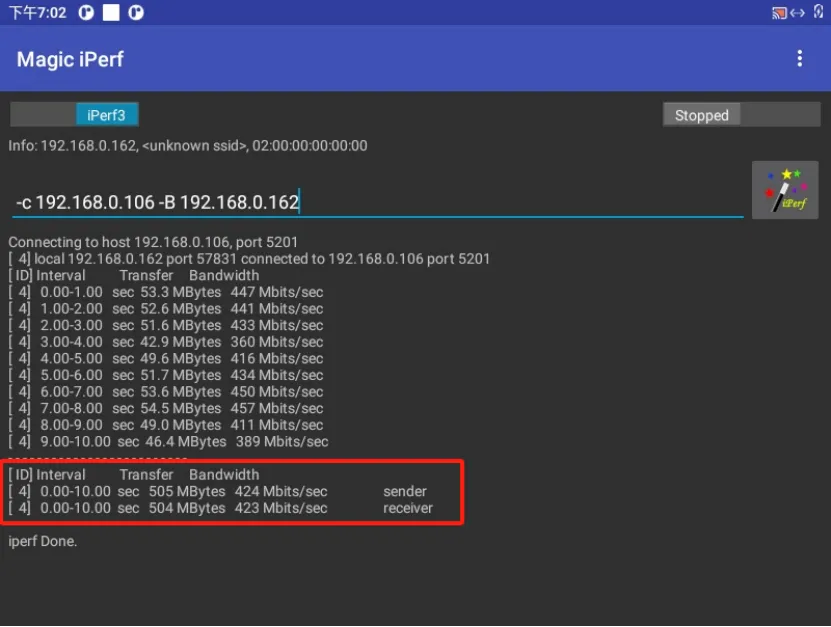Viewport: 831px width, 627px height.
Task: Open the three-dot overflow menu
Action: click(799, 59)
